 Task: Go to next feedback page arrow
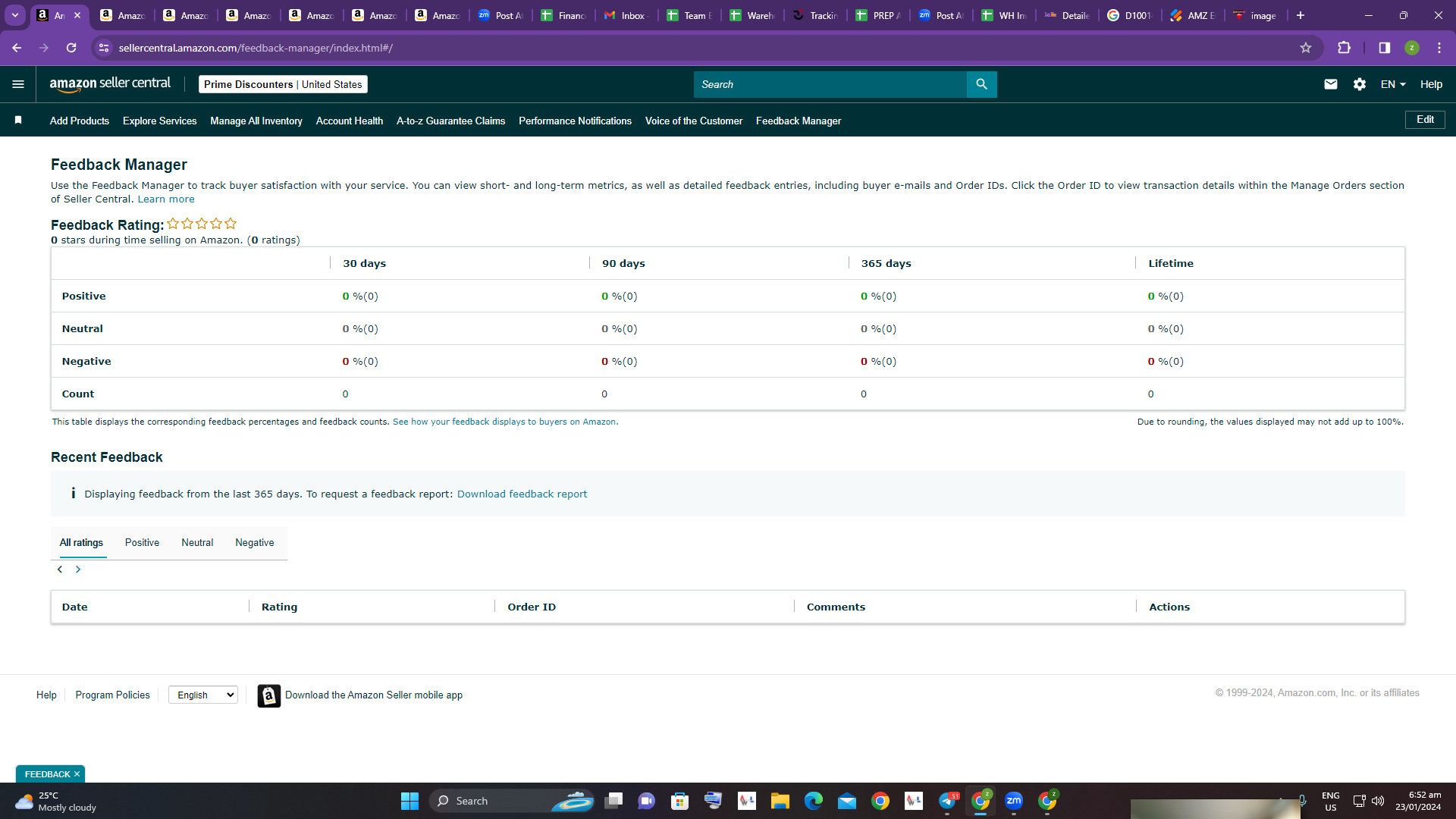tap(78, 570)
